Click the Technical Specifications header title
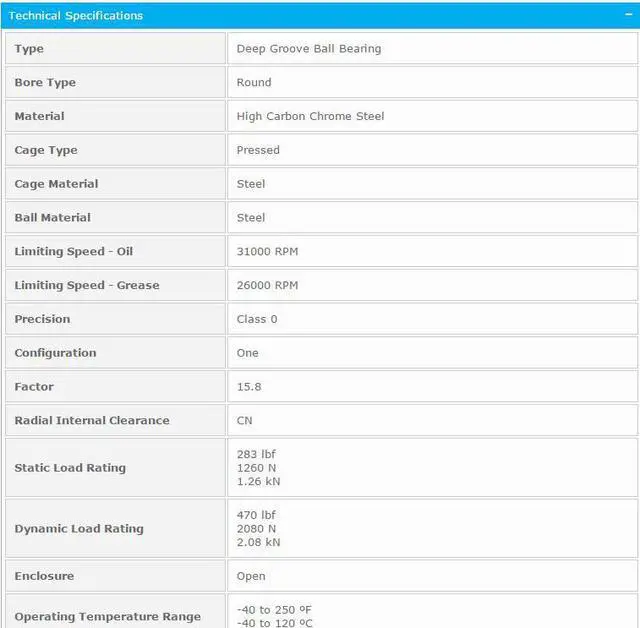The width and height of the screenshot is (640, 628). [76, 16]
